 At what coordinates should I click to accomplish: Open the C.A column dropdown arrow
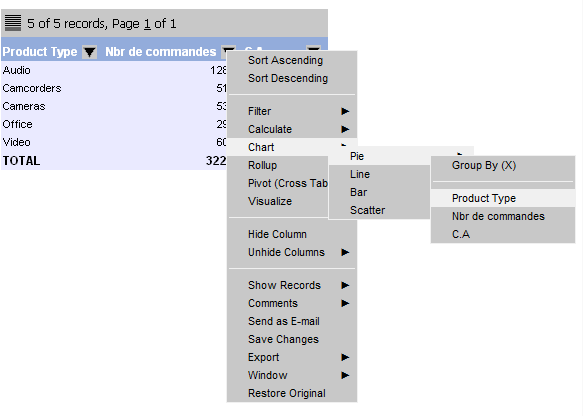pos(313,48)
